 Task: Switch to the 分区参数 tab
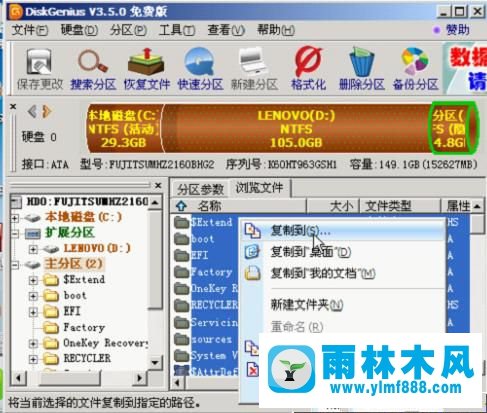(x=200, y=189)
